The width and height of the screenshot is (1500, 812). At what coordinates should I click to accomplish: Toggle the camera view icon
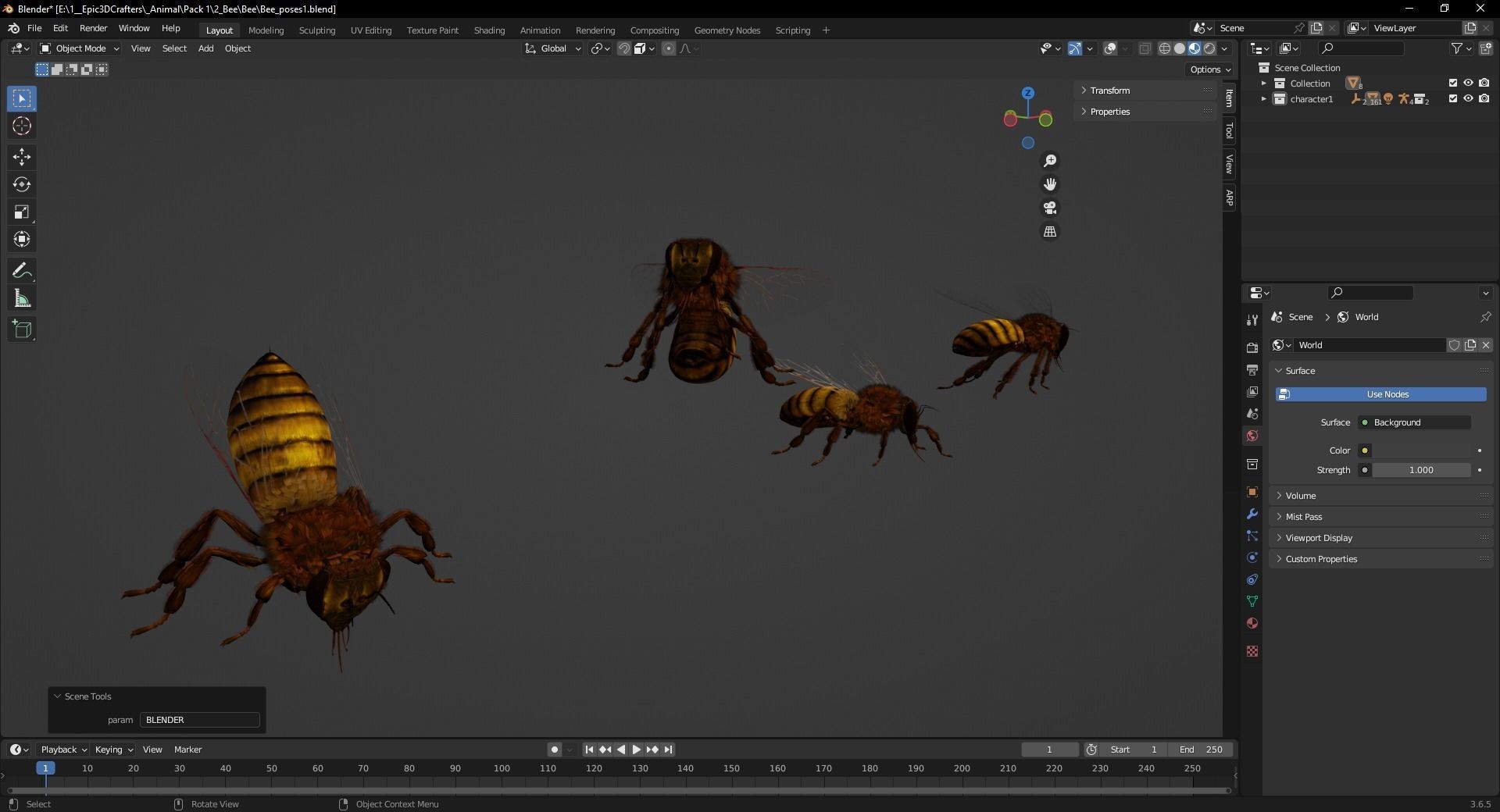click(x=1050, y=208)
